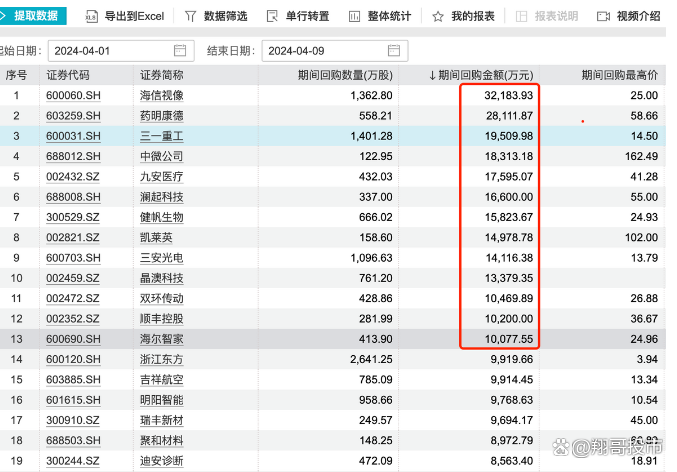Open the 瑞丰新材 stock name link
This screenshot has height=472, width=677.
[161, 420]
